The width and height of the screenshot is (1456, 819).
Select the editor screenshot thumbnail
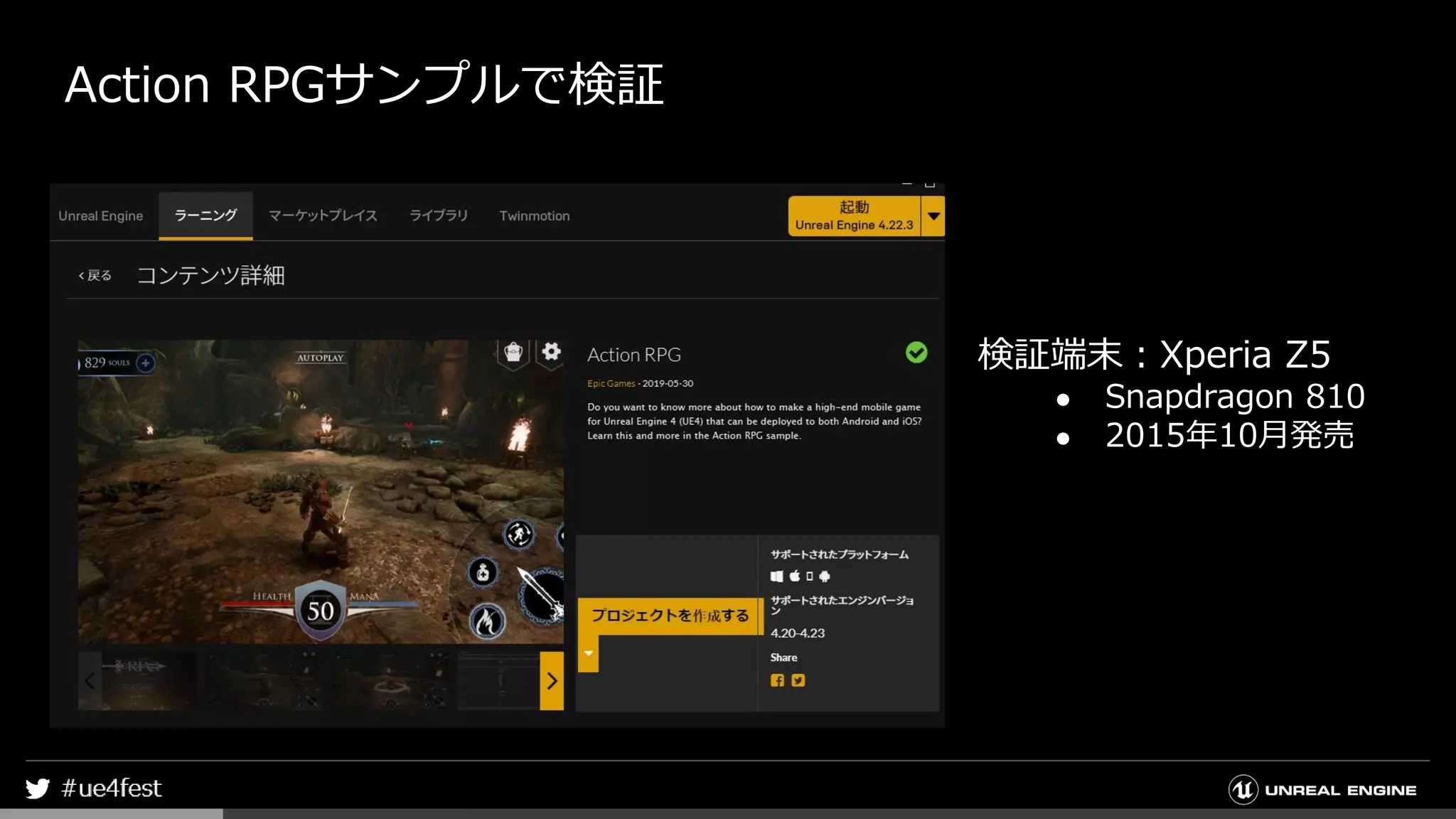(498, 681)
